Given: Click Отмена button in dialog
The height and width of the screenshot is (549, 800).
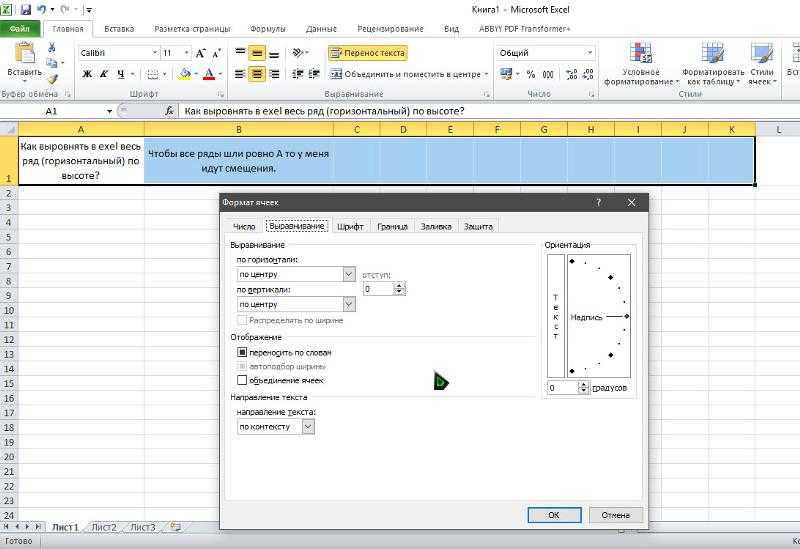Looking at the screenshot, I should tap(616, 515).
